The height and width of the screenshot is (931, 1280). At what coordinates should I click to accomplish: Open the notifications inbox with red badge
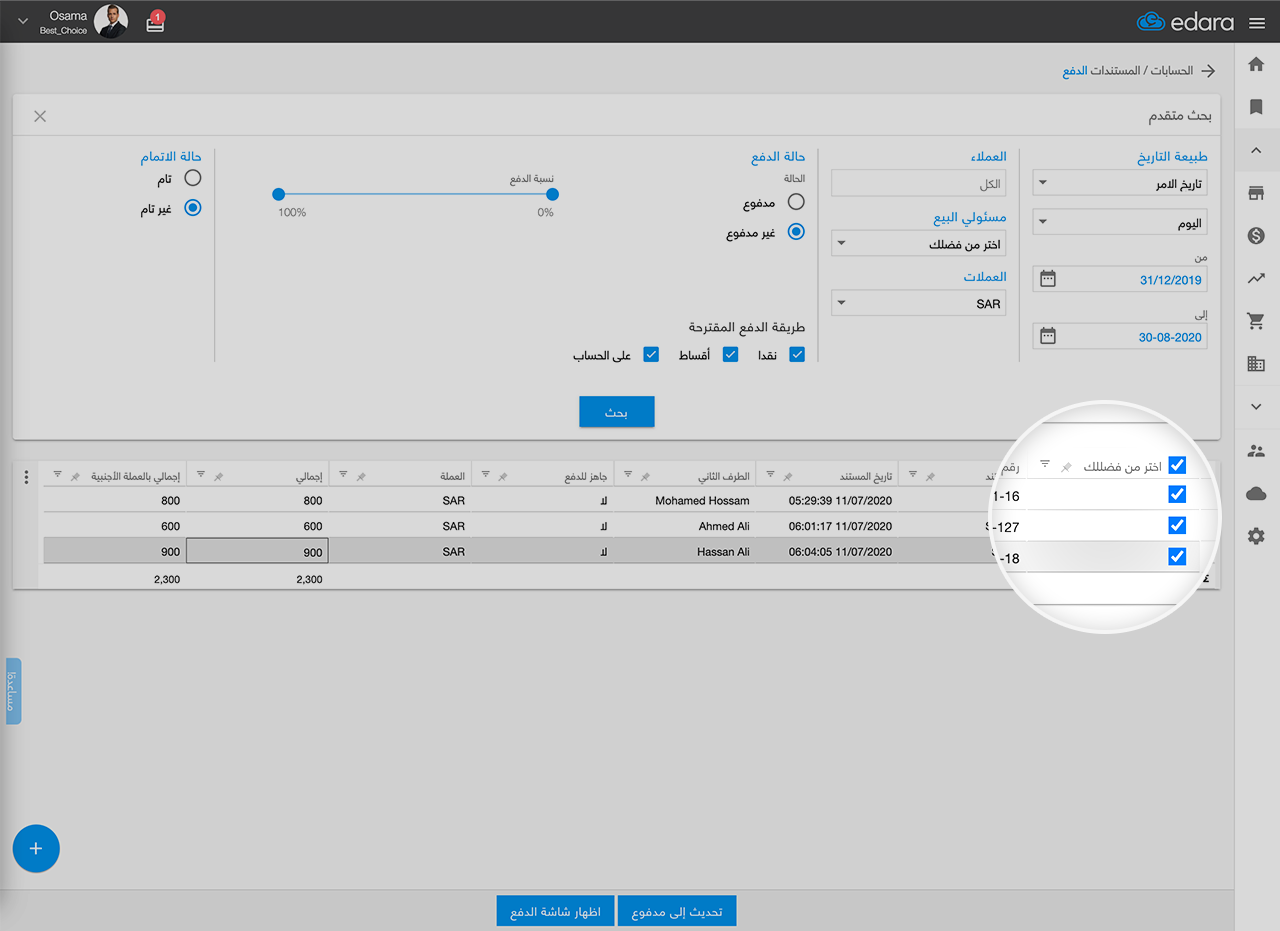[155, 23]
